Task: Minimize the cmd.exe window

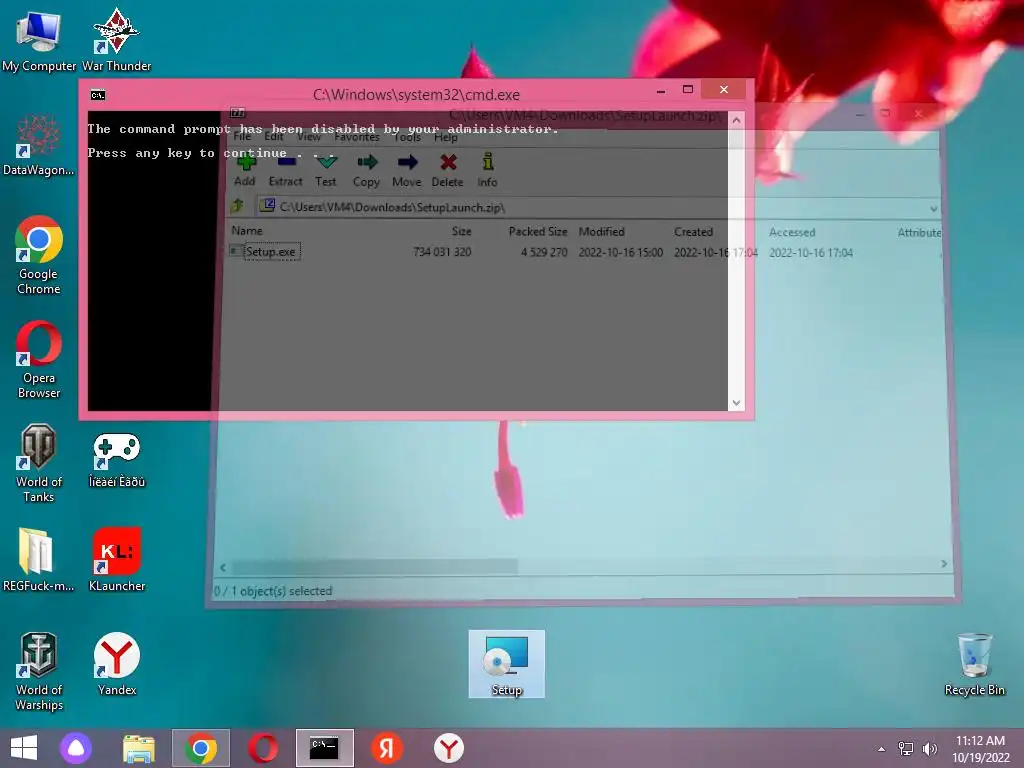Action: coord(661,90)
